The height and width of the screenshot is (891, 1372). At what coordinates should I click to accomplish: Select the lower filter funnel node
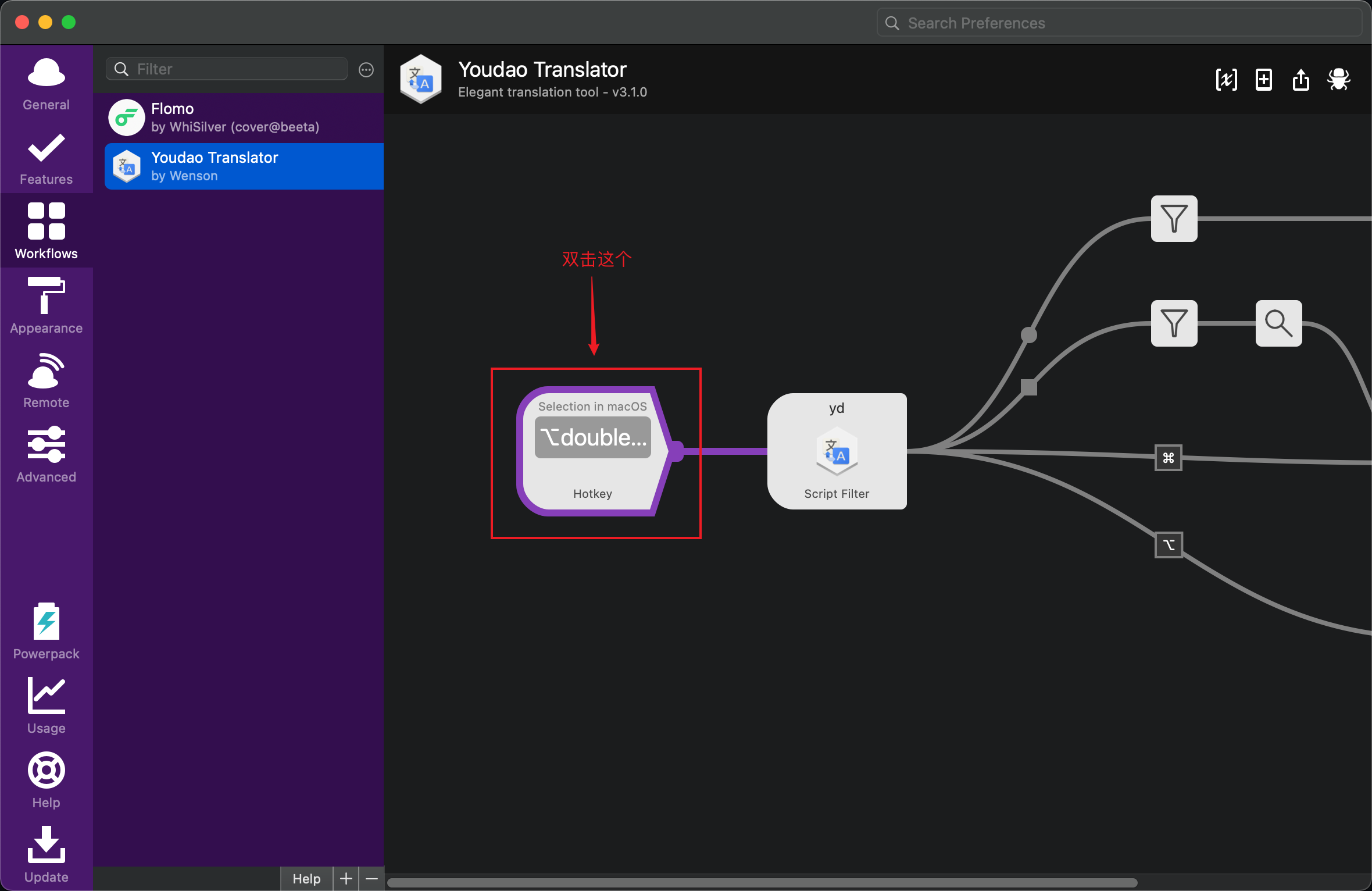(1174, 323)
